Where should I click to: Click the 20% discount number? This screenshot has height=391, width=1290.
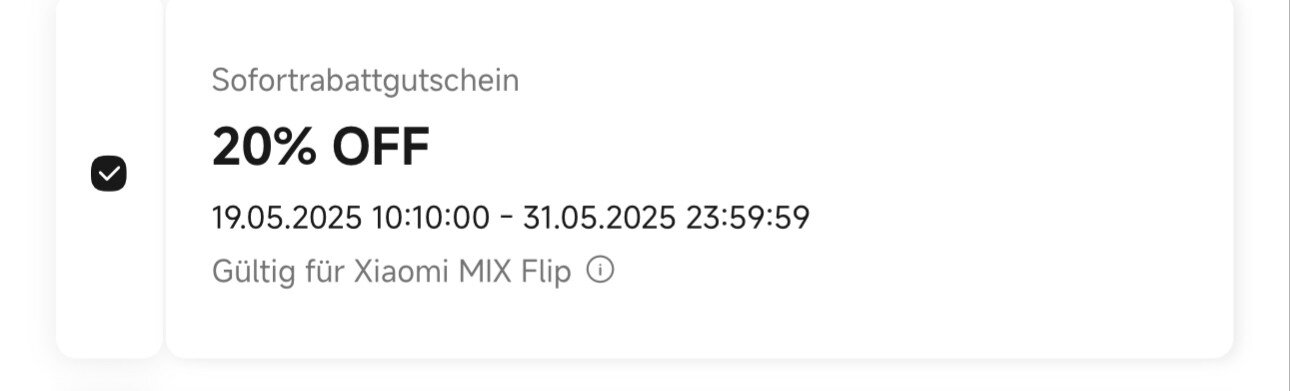click(266, 147)
